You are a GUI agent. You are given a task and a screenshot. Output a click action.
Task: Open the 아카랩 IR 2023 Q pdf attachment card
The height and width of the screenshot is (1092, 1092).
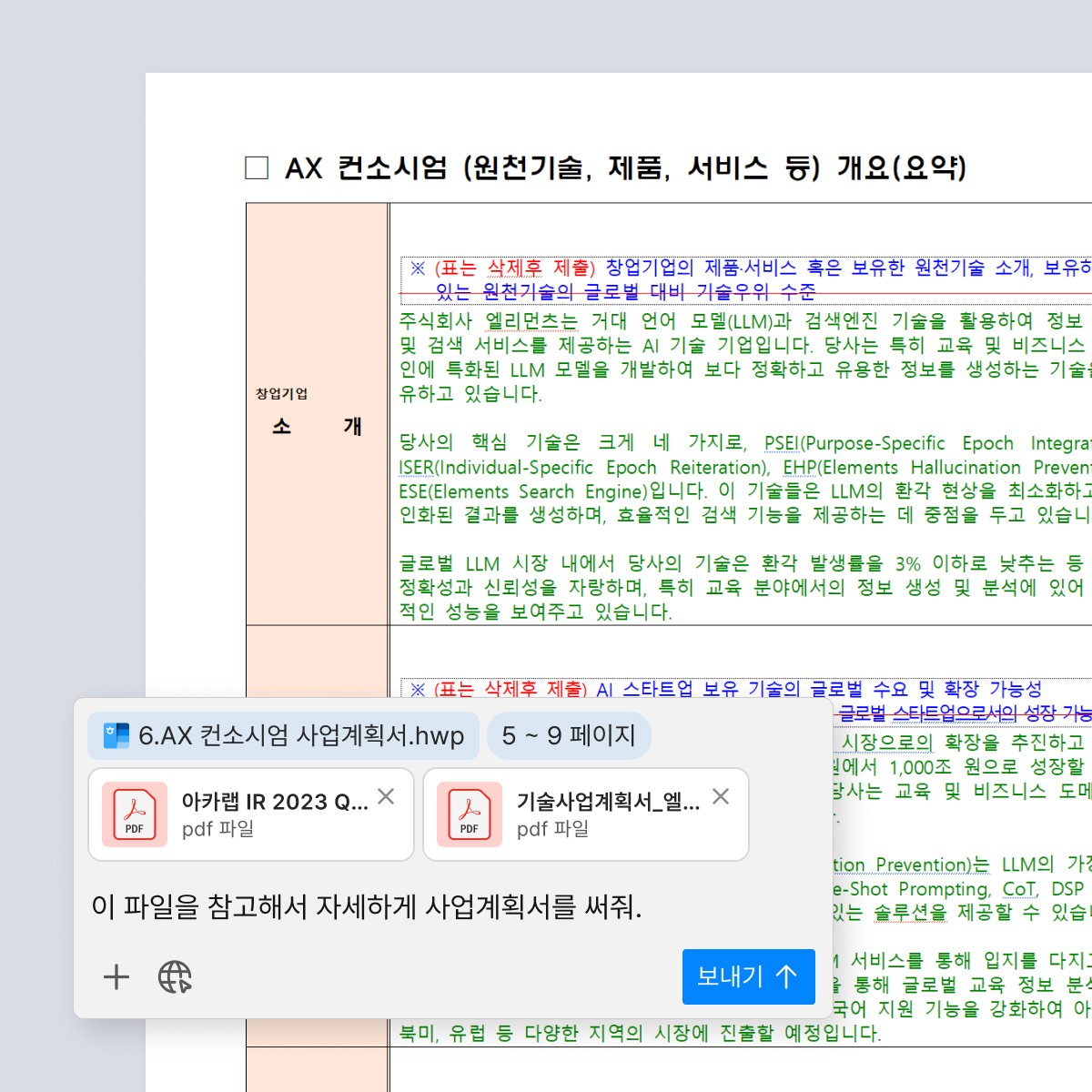(x=251, y=814)
